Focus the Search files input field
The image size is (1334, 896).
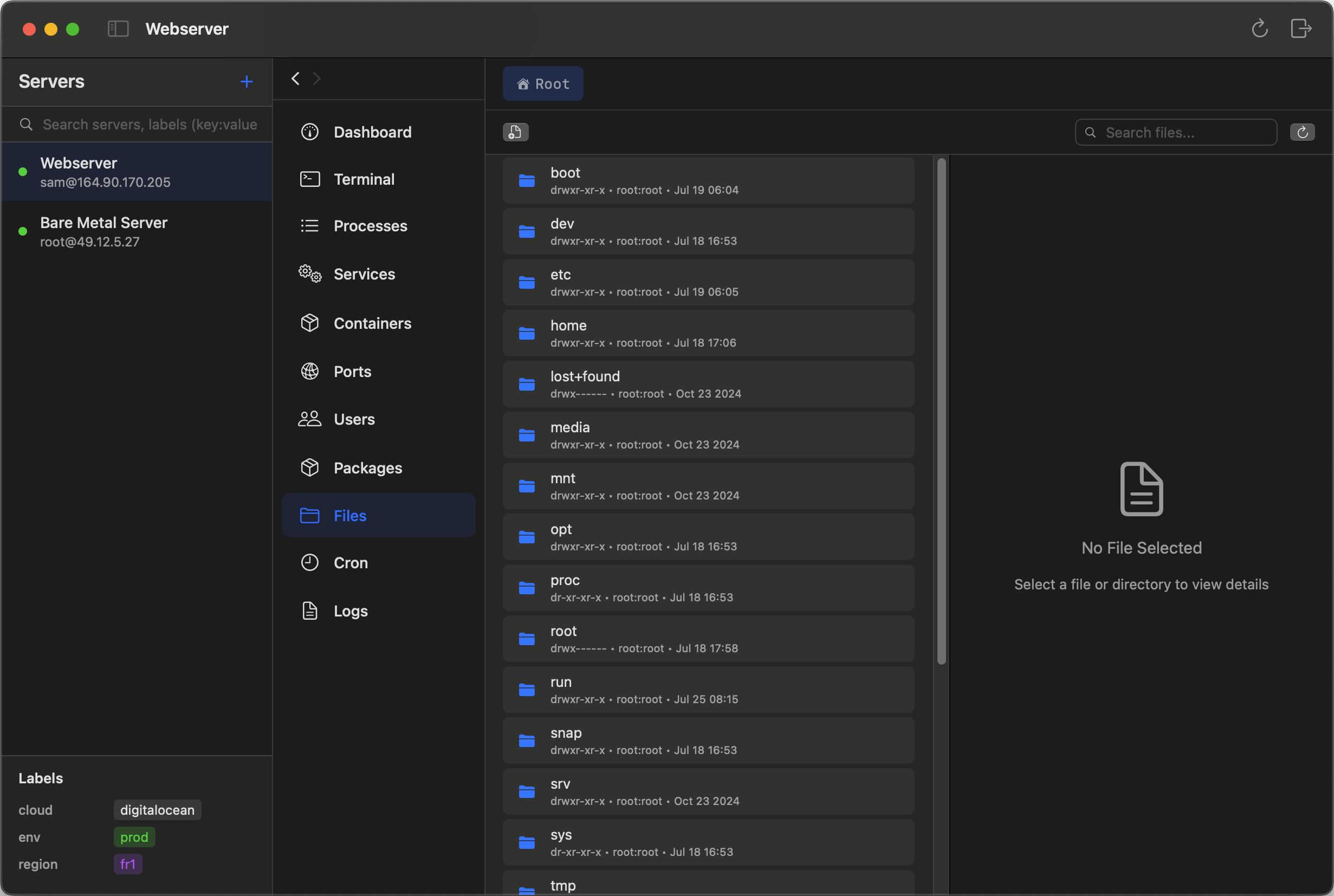[x=1176, y=132]
